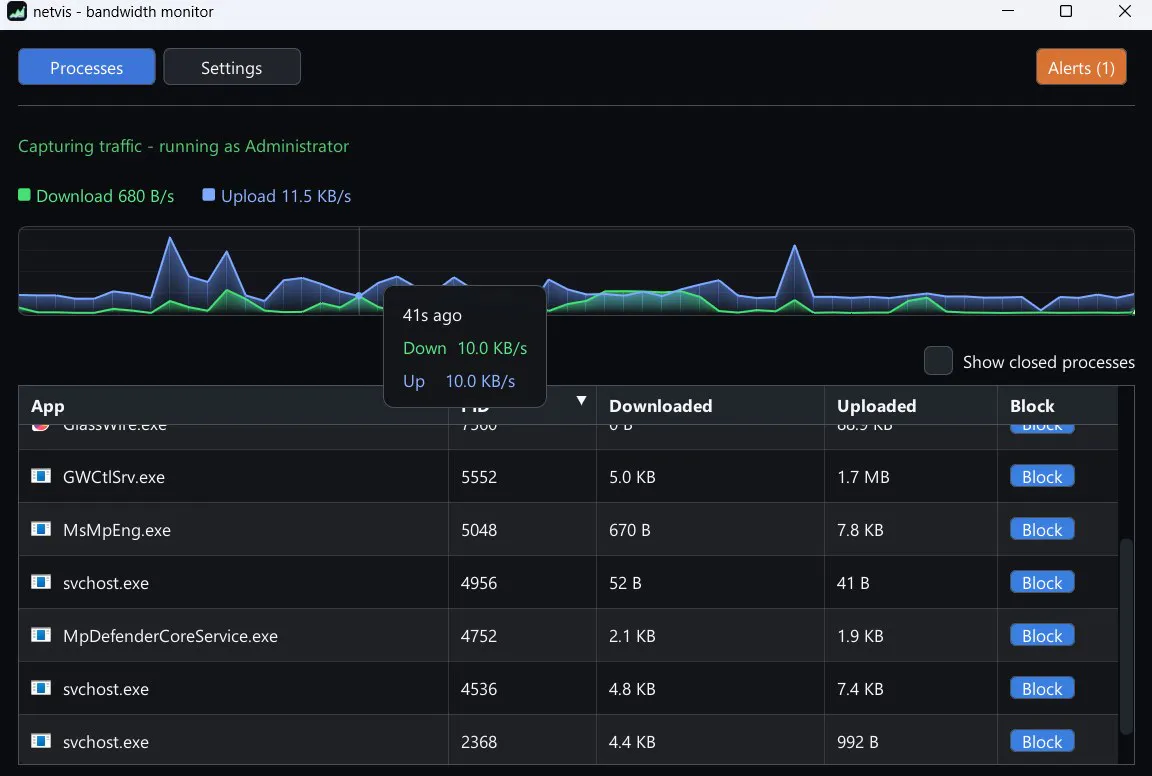Click the process icon for svchost.exe PID 2368
The width and height of the screenshot is (1152, 776).
click(x=41, y=741)
